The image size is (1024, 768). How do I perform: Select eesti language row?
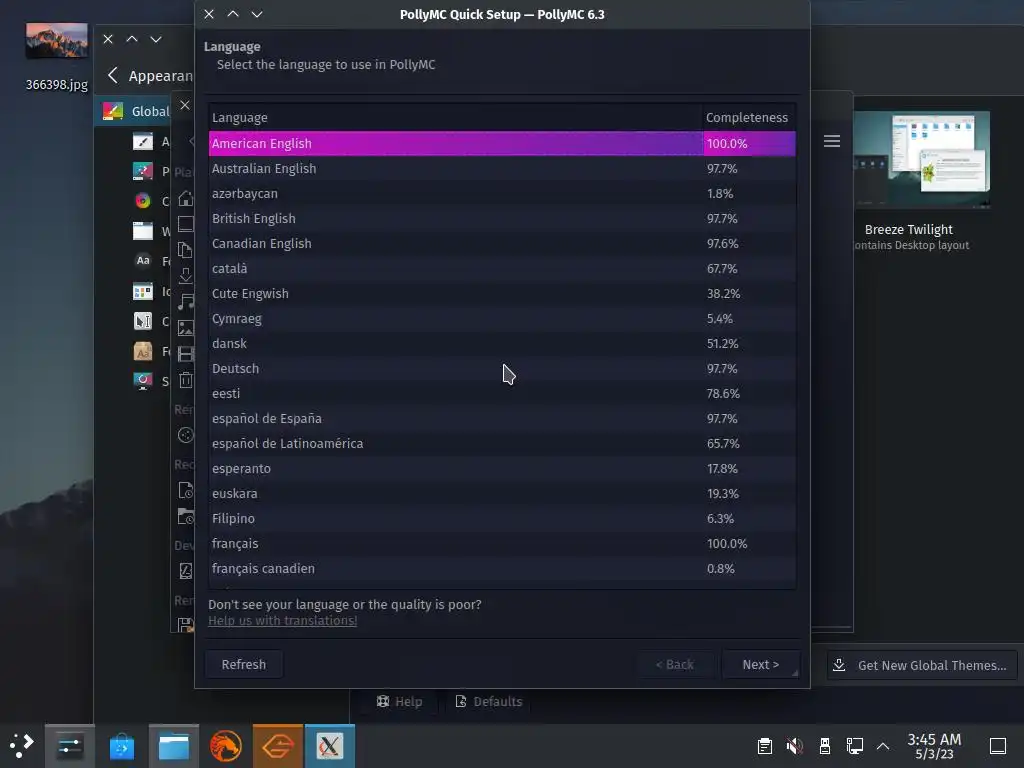(502, 393)
